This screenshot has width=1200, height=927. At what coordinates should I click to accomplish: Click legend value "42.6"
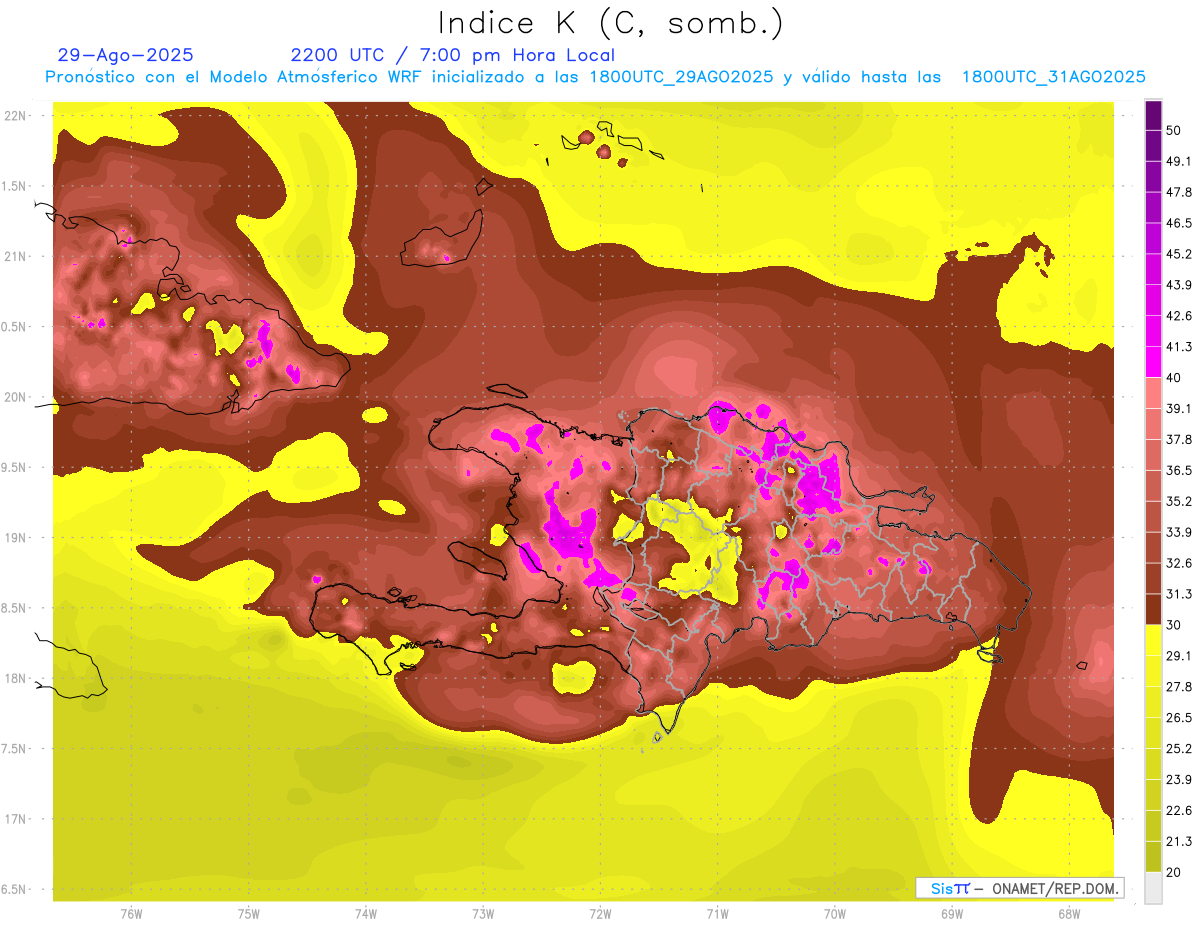[1178, 316]
